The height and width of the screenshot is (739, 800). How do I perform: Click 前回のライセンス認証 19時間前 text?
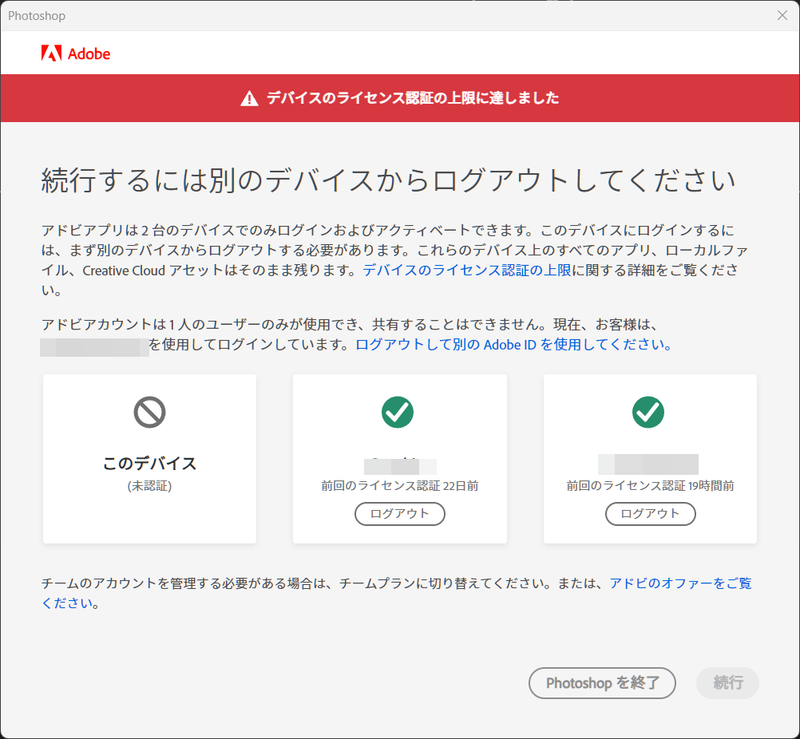(x=650, y=486)
